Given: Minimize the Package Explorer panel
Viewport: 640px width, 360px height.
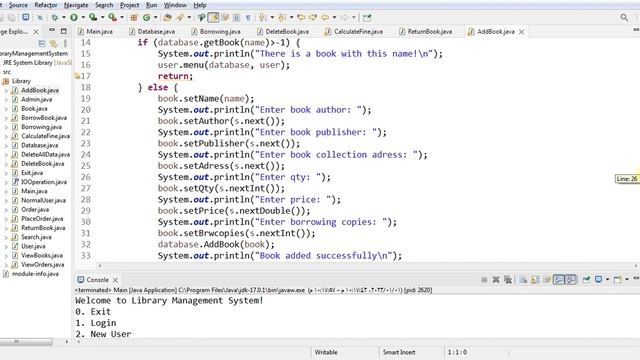Looking at the screenshot, I should pyautogui.click(x=52, y=31).
